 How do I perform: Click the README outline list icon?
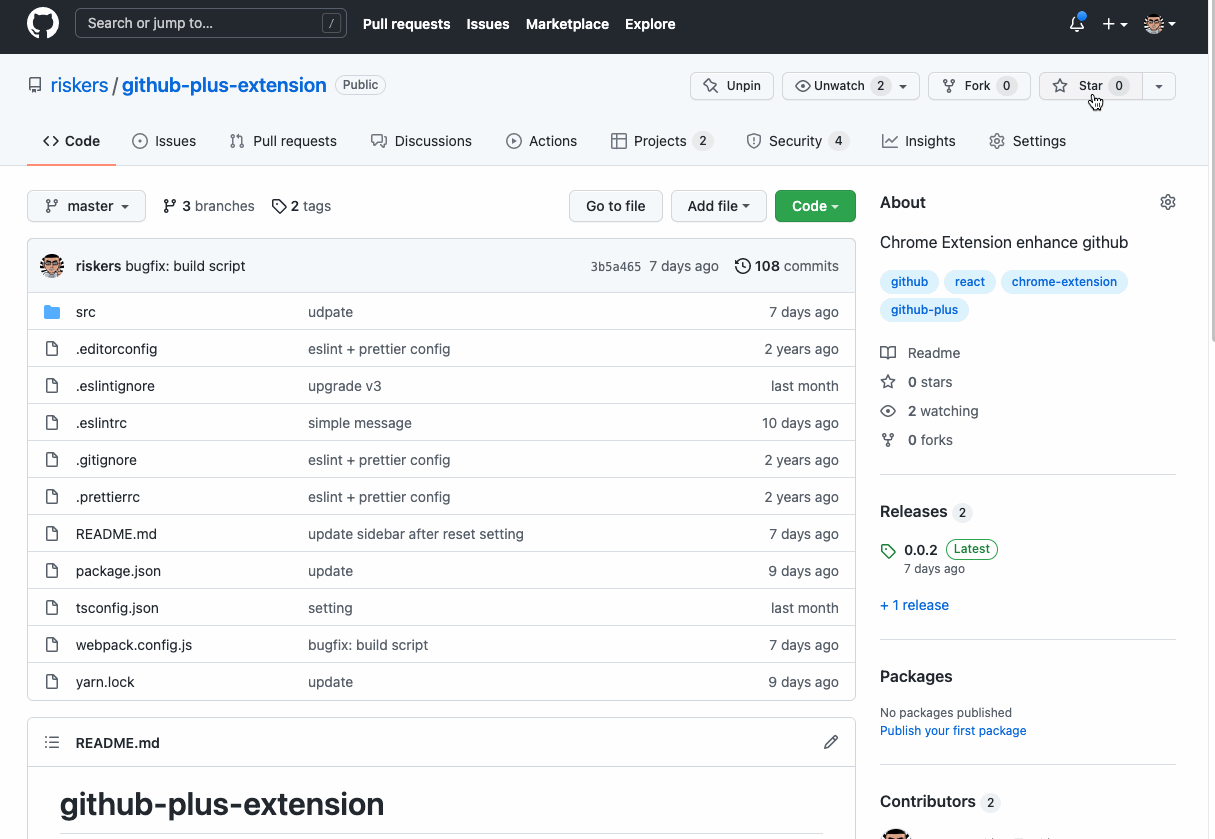52,742
